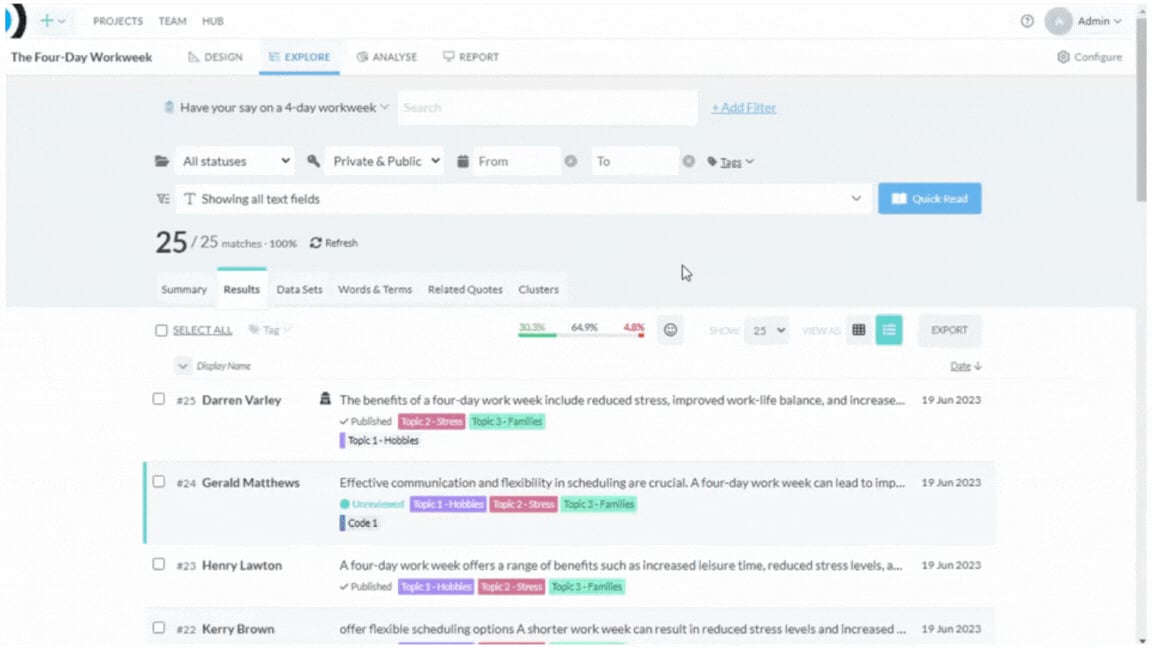The height and width of the screenshot is (648, 1152).
Task: Open the All statuses dropdown
Action: pyautogui.click(x=235, y=161)
